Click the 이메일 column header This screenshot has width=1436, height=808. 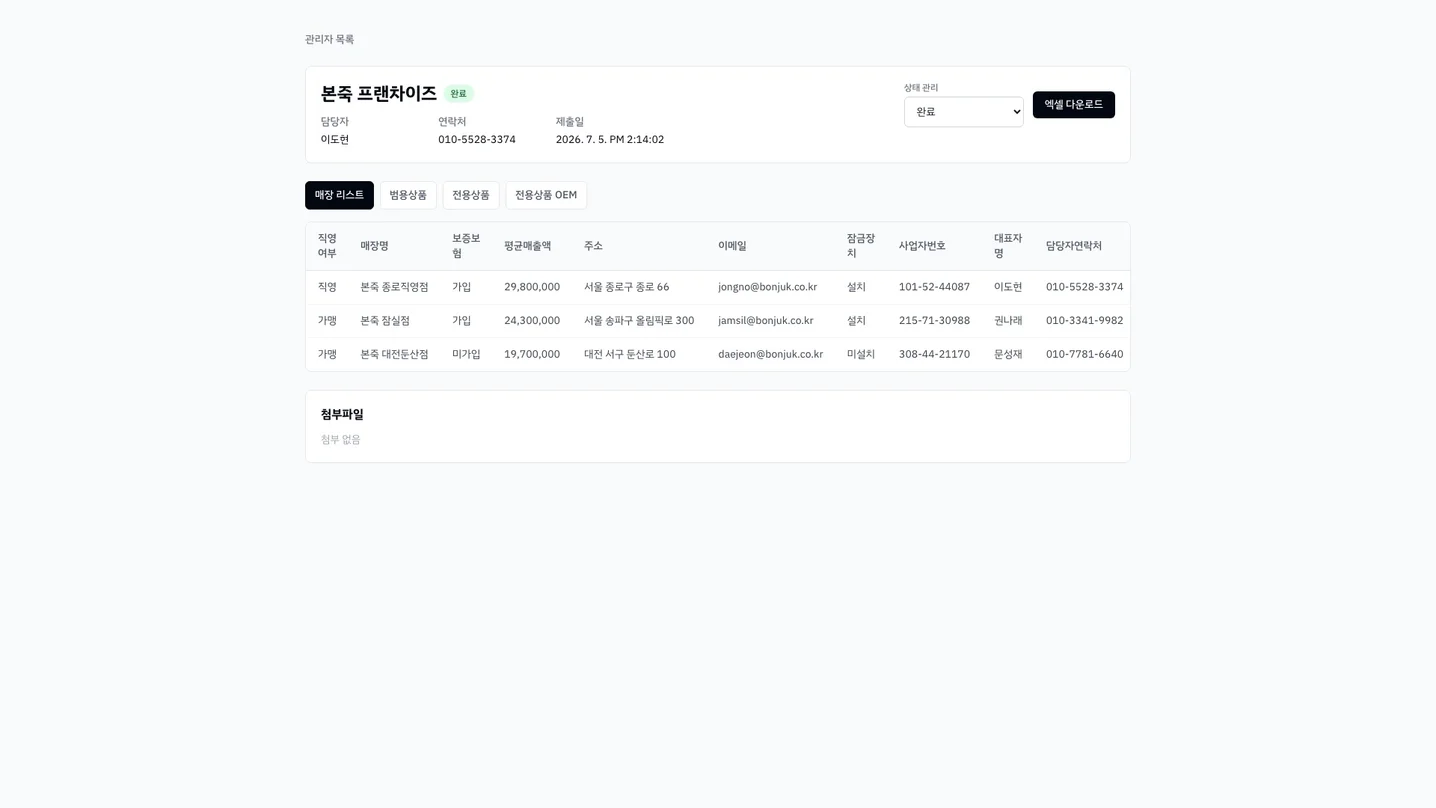click(732, 246)
